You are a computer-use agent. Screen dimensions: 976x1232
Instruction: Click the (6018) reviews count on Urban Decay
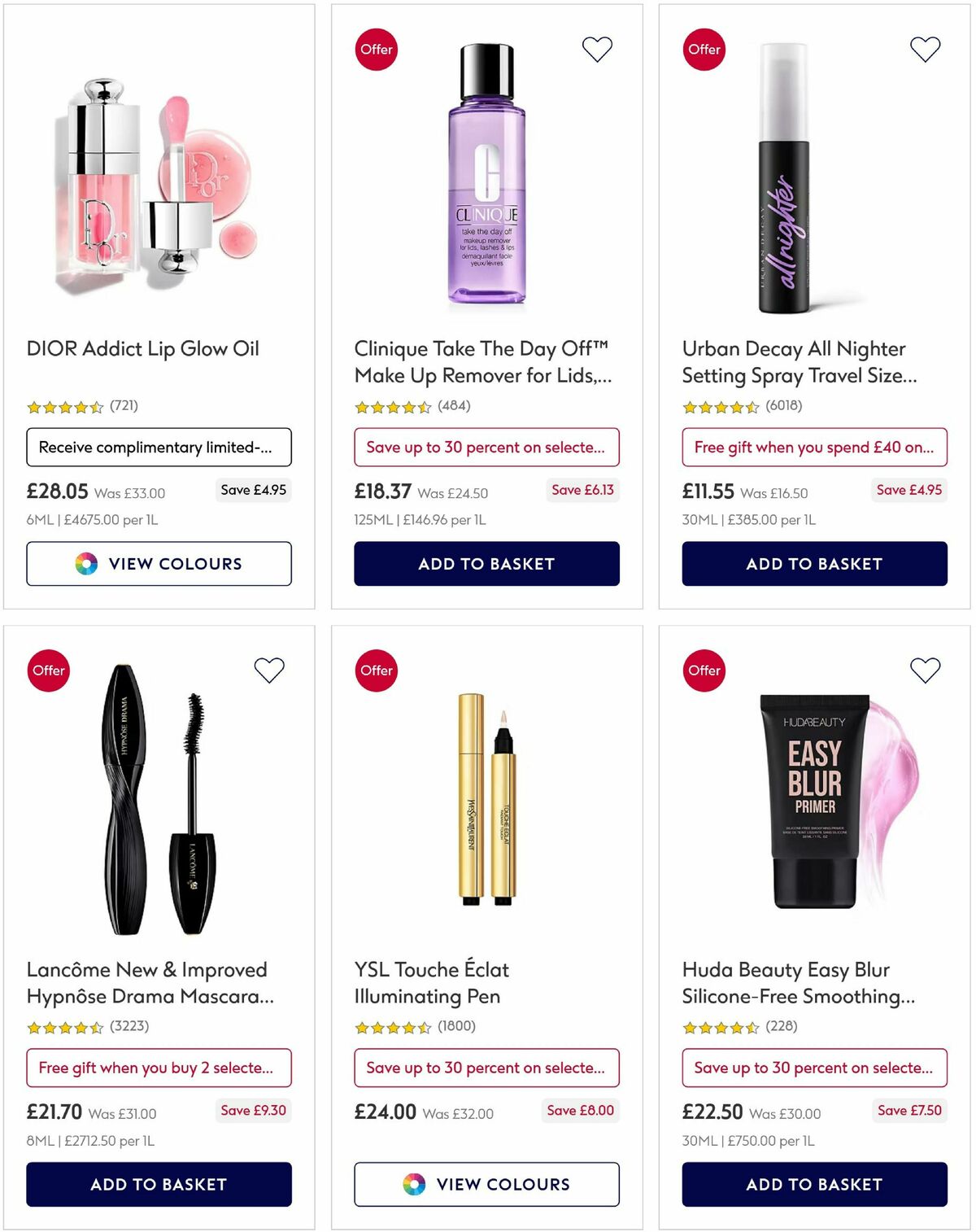783,404
